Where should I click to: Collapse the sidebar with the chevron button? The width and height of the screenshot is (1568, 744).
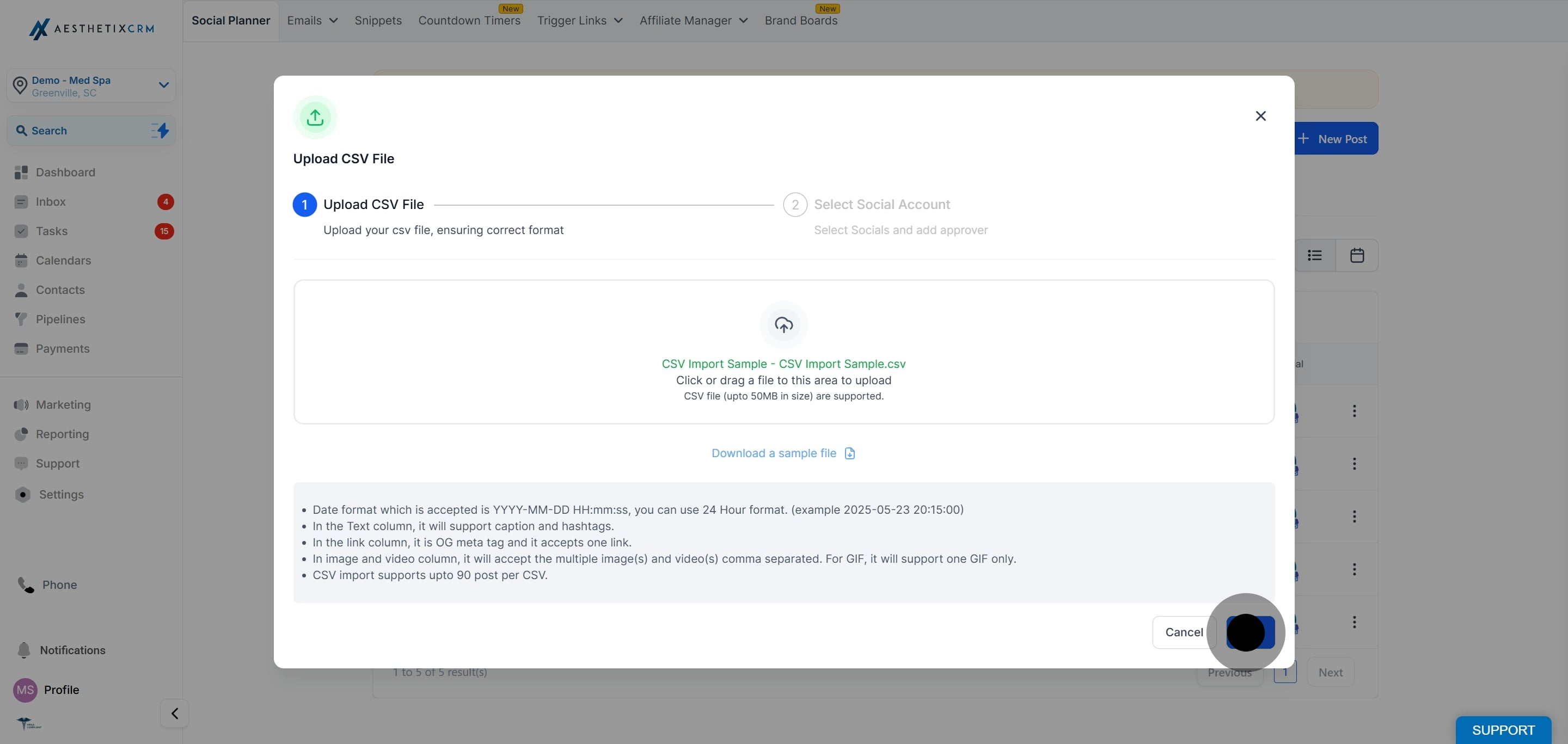point(175,714)
